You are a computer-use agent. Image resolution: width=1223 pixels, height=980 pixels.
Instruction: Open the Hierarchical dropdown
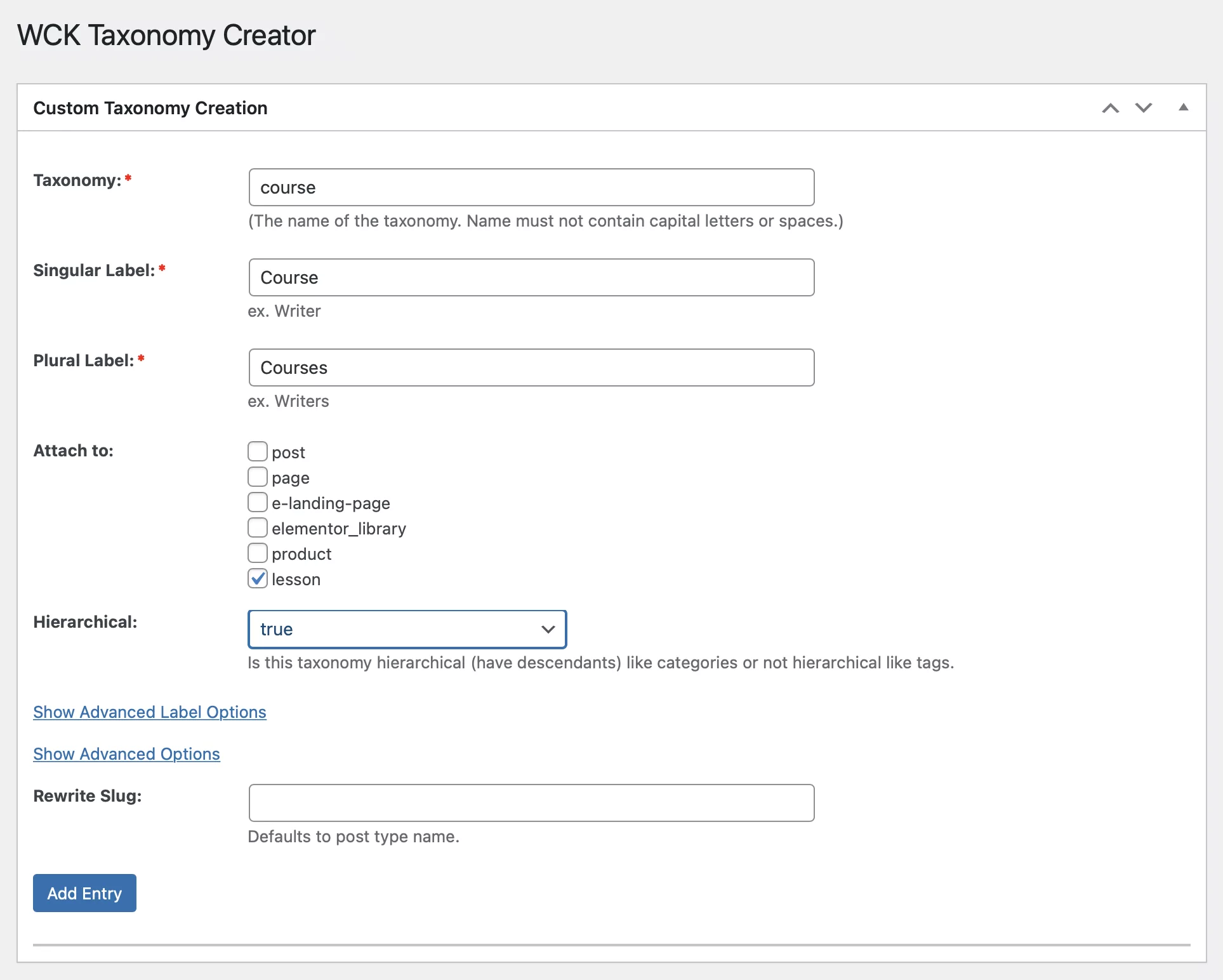406,629
